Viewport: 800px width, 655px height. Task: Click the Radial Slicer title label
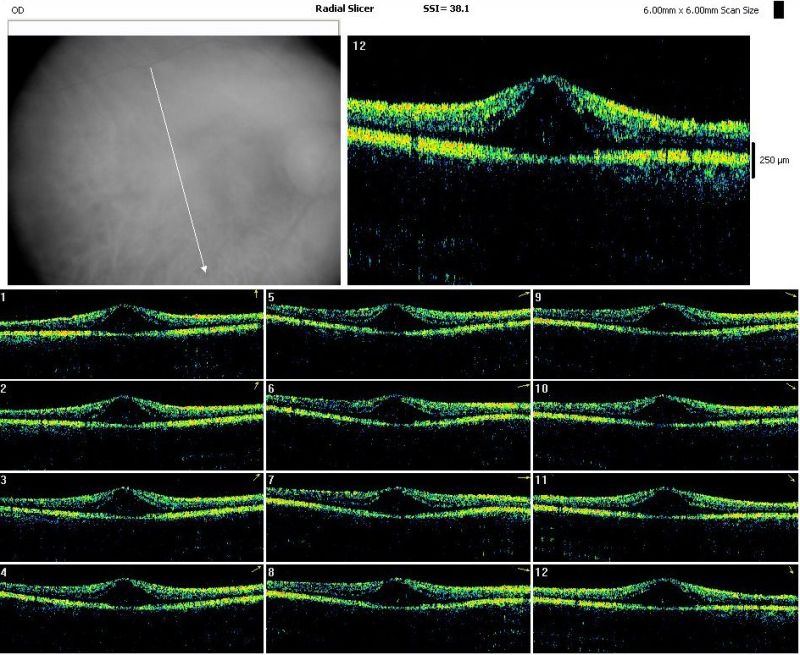tap(345, 8)
